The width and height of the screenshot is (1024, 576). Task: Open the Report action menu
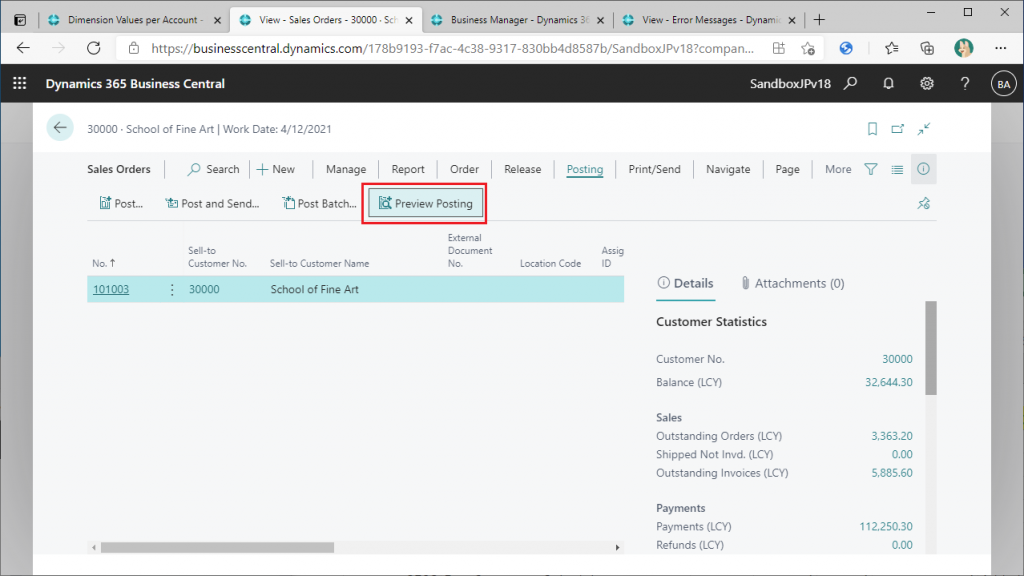(408, 169)
